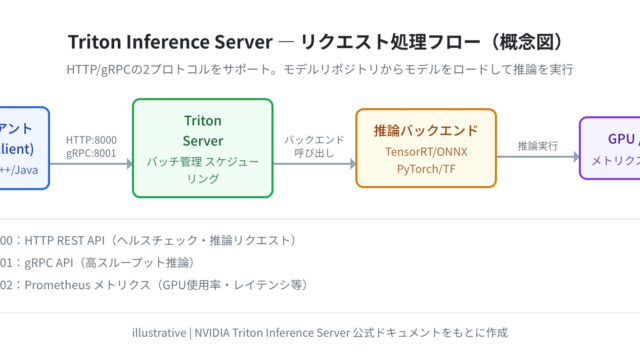The image size is (640, 360).
Task: Click the メトリクス text in GPU box
Action: [616, 161]
